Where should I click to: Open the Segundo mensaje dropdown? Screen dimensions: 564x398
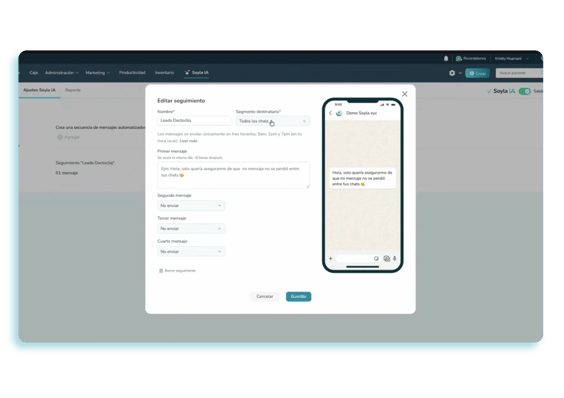pos(191,205)
